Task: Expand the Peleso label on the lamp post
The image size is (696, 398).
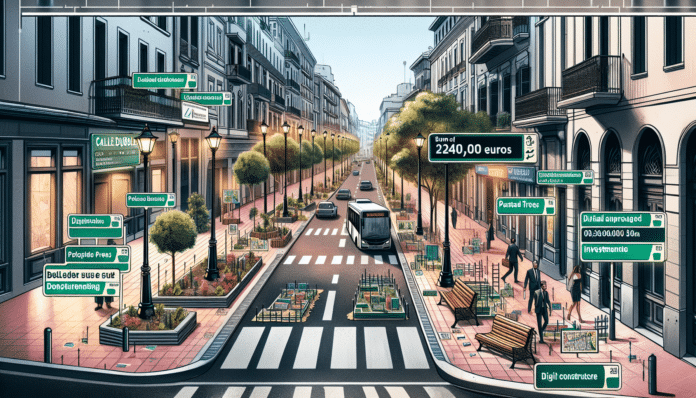Action: tap(150, 200)
